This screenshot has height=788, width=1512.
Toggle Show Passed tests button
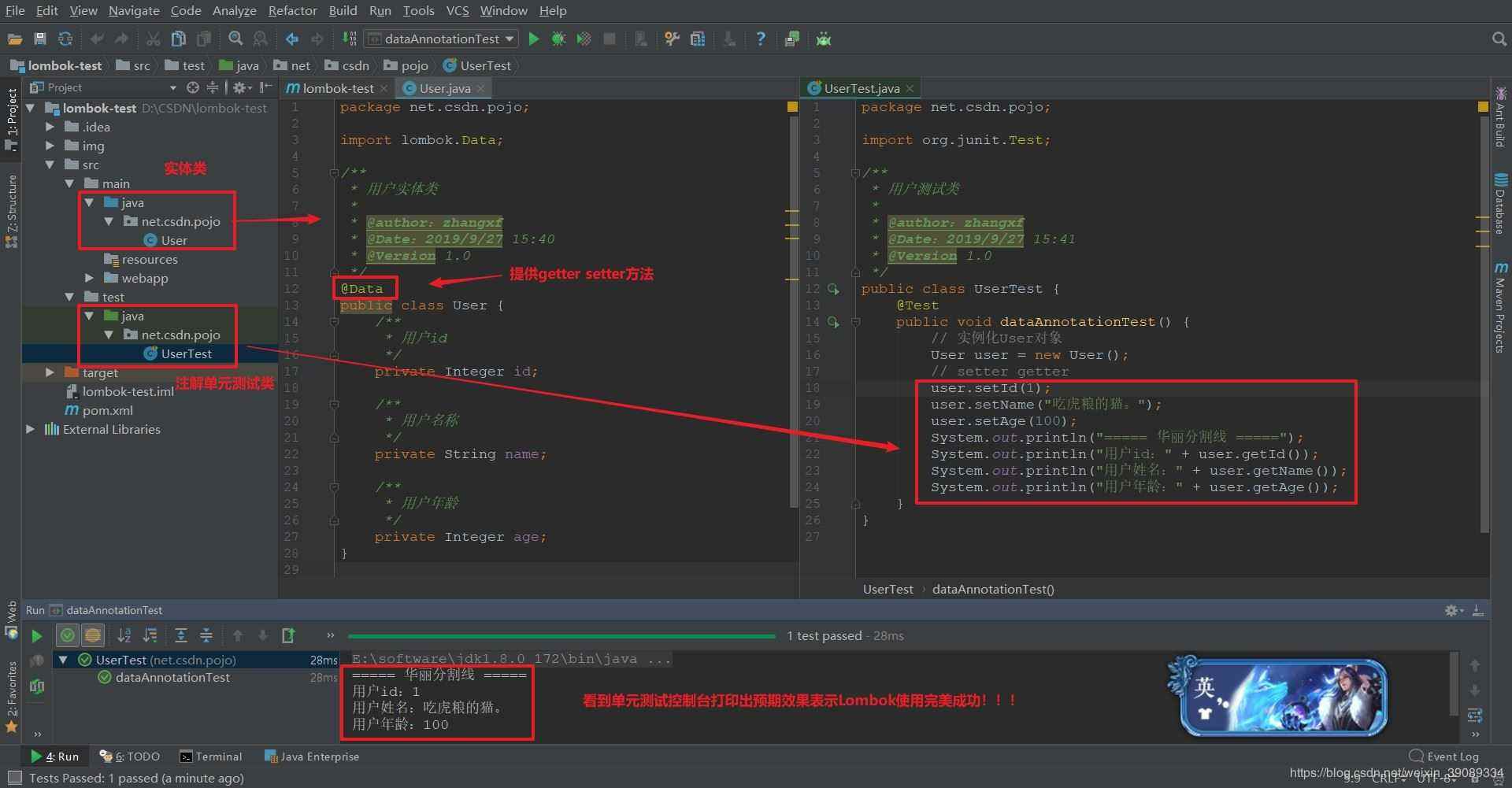coord(68,635)
